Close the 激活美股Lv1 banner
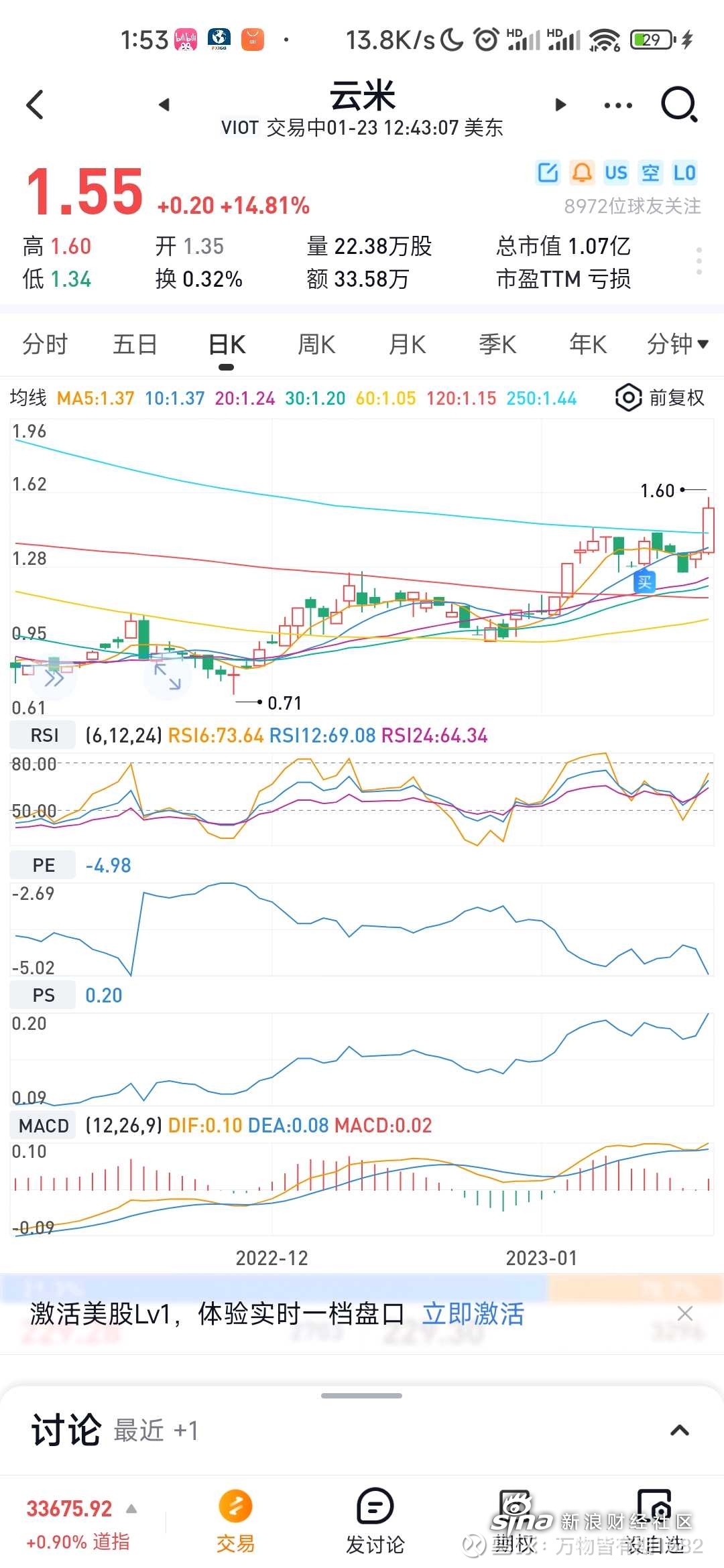 685,1313
